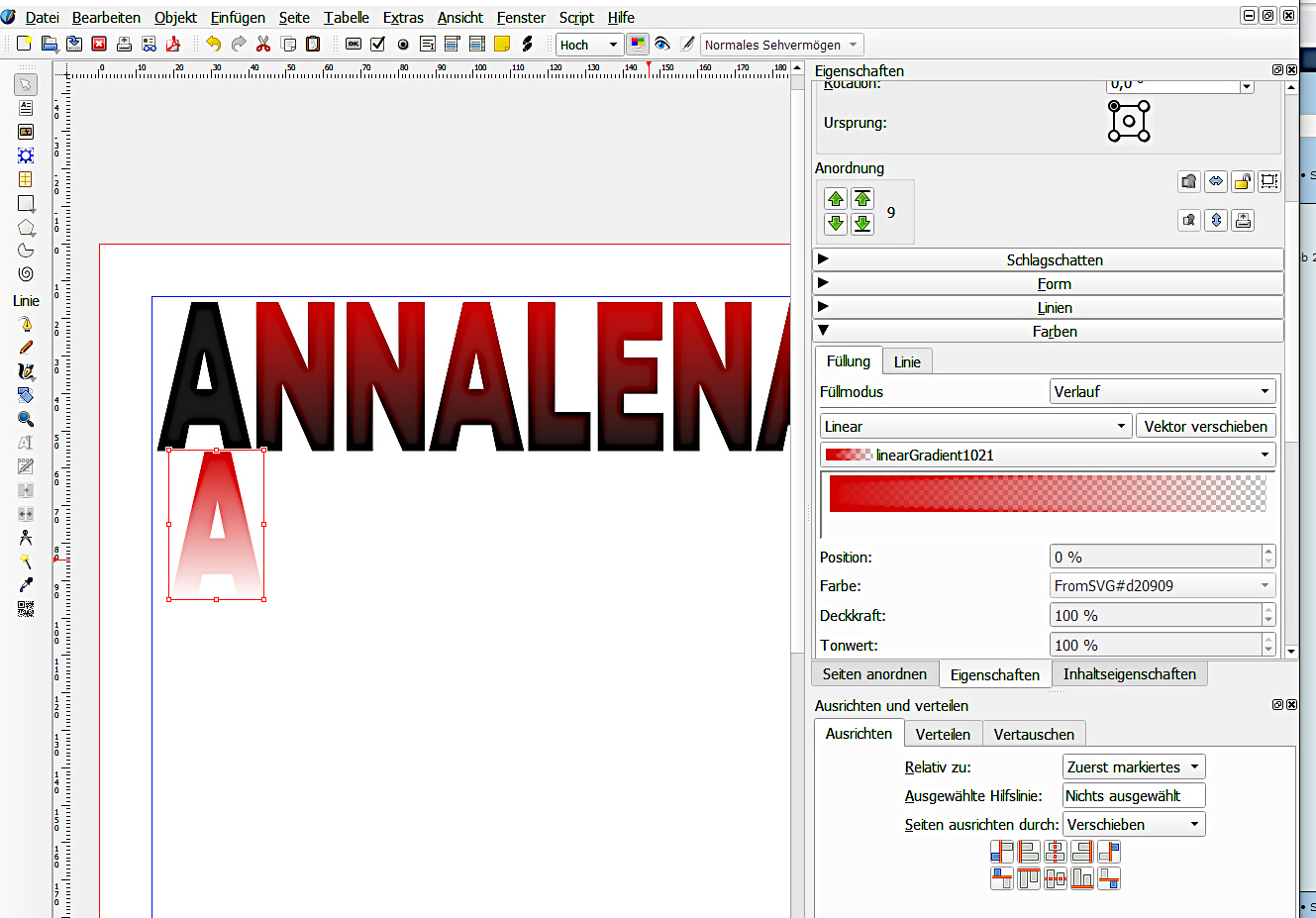Flip object horizontally
1316x918 pixels.
click(1216, 181)
